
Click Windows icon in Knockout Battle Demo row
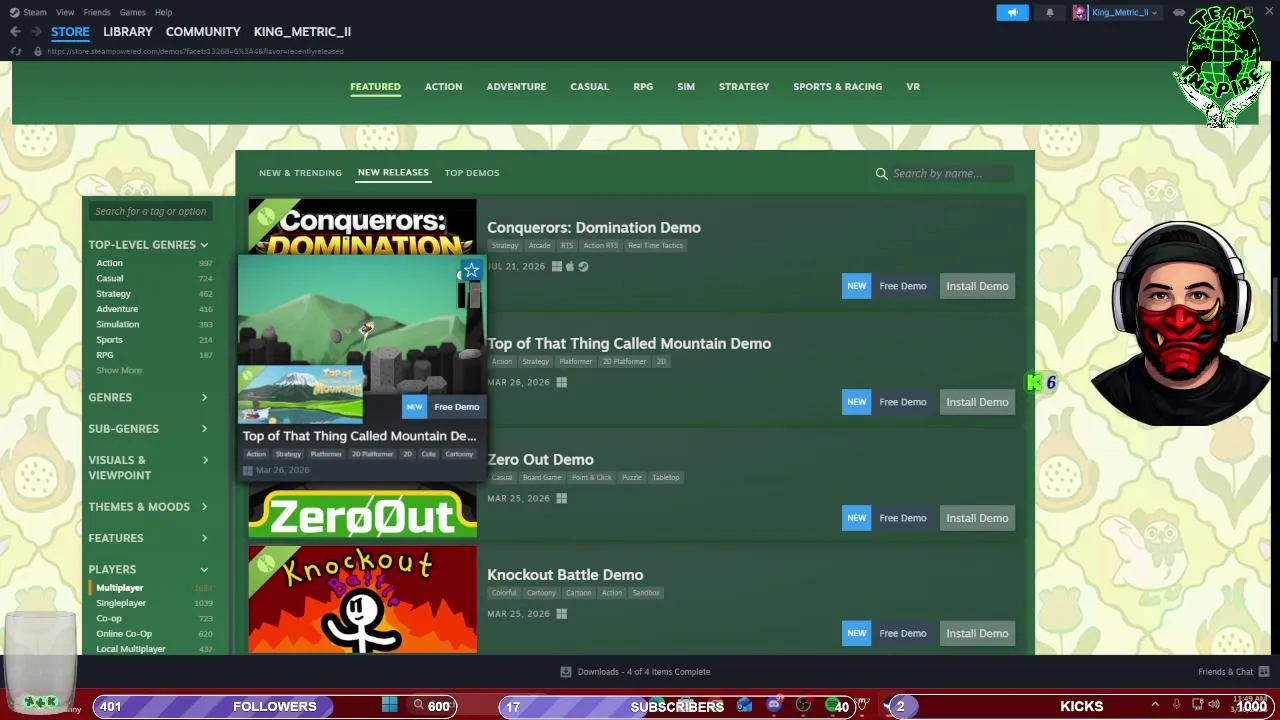point(561,614)
